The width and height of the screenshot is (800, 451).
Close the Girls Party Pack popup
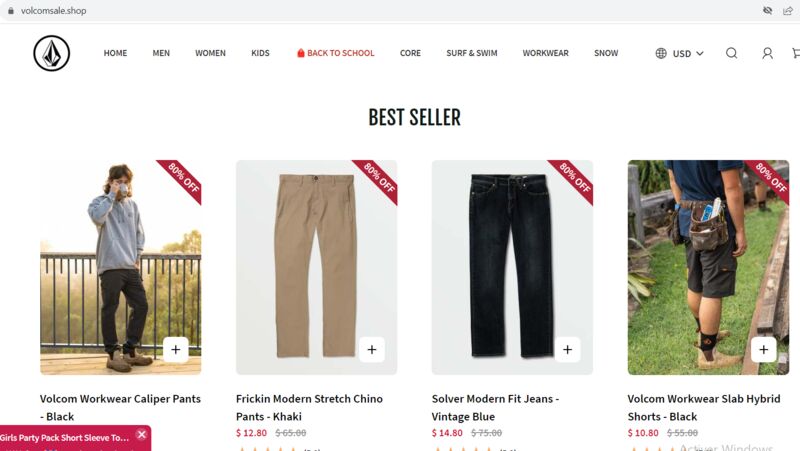coord(142,435)
